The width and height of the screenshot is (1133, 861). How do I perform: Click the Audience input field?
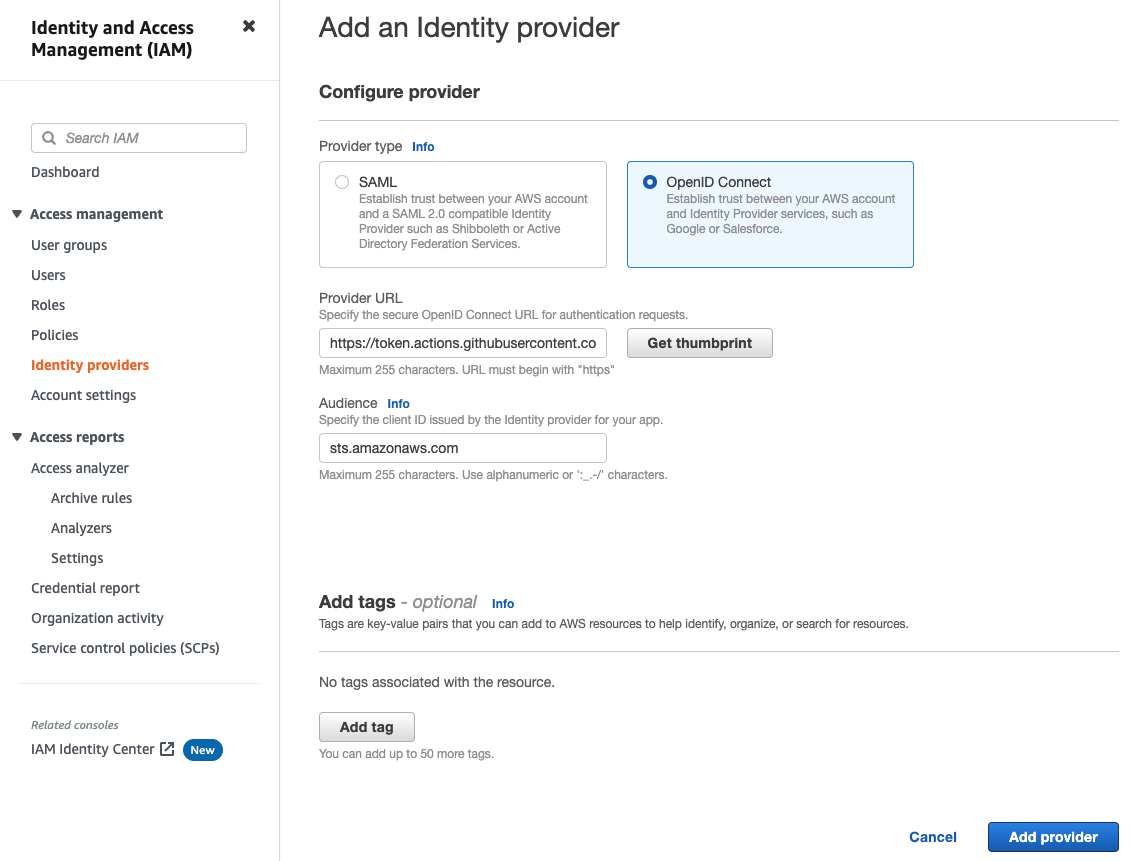point(462,447)
